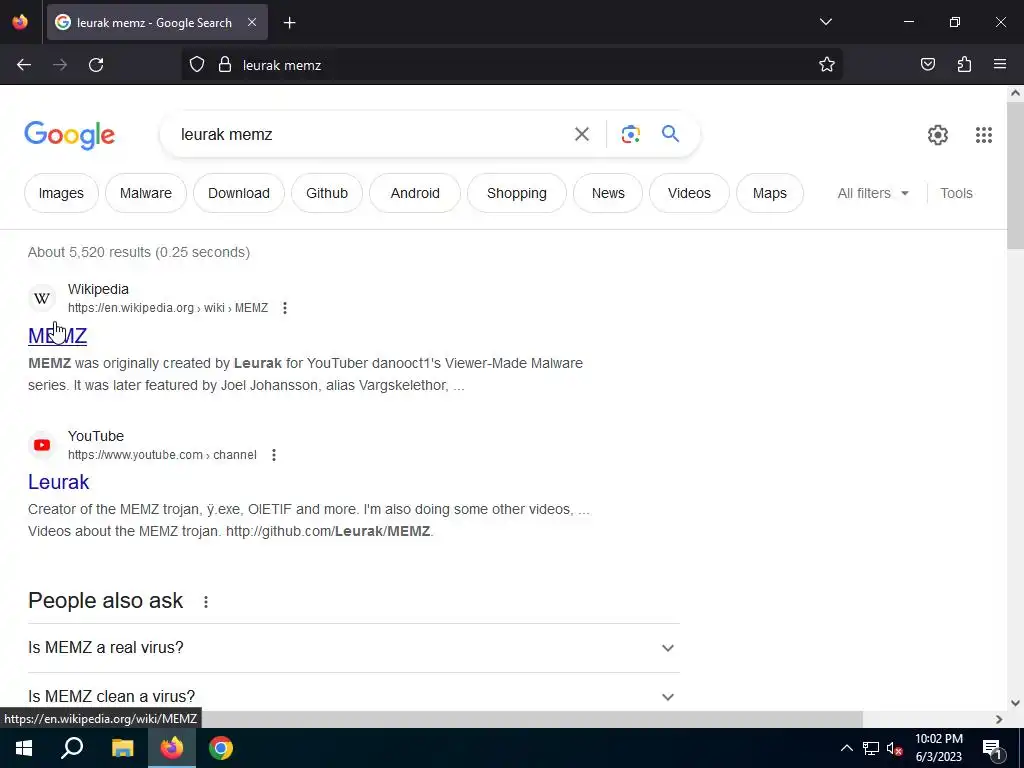Click the youtube.com channel URL
Viewport: 1024px width, 768px height.
click(162, 455)
